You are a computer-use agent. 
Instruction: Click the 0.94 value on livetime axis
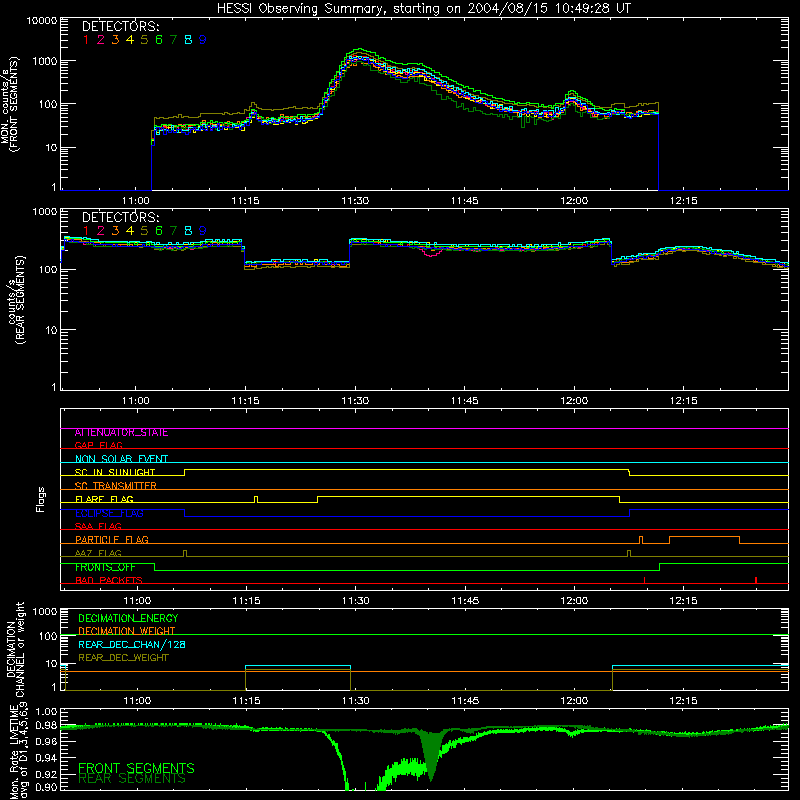pyautogui.click(x=46, y=757)
